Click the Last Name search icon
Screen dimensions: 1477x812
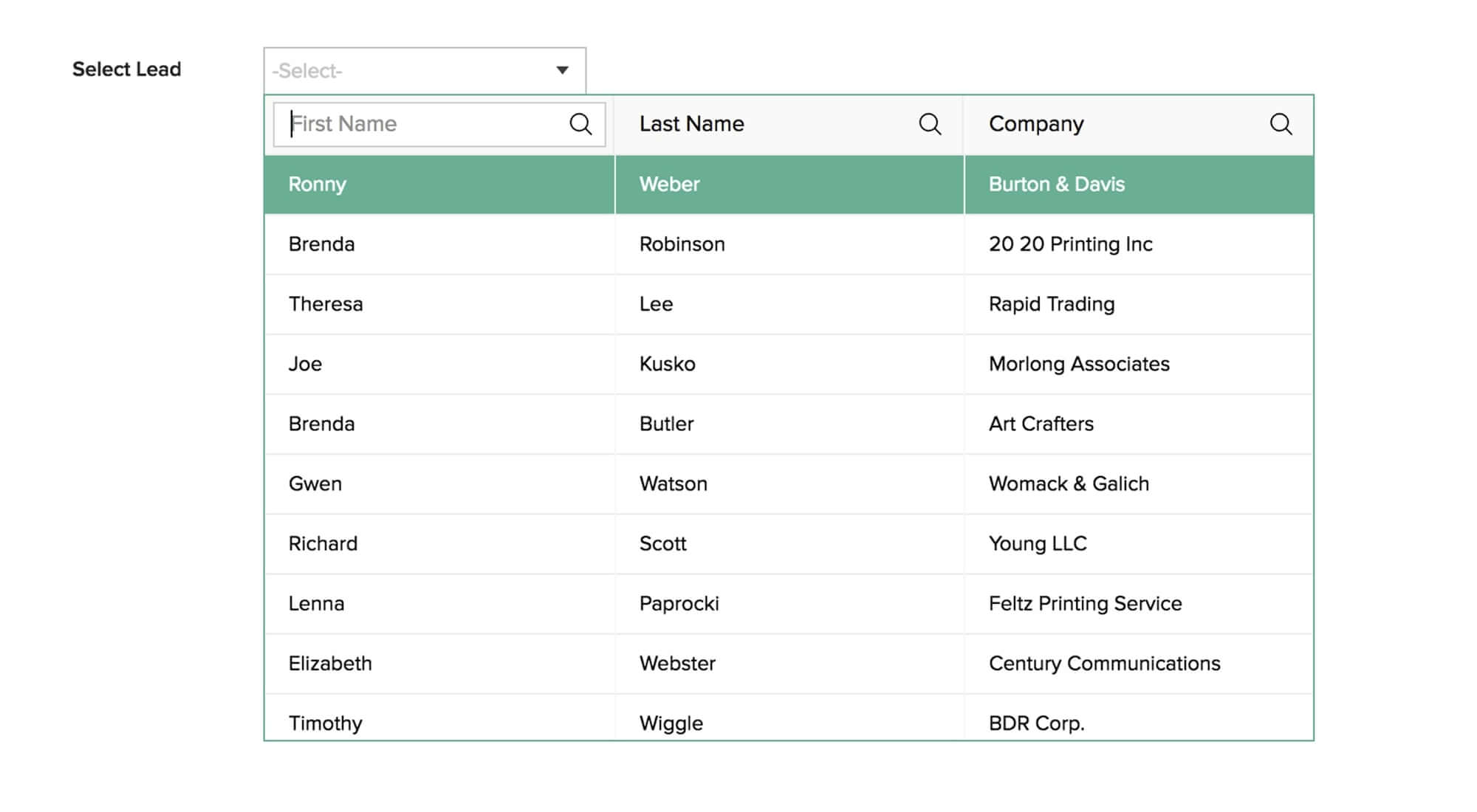coord(929,123)
